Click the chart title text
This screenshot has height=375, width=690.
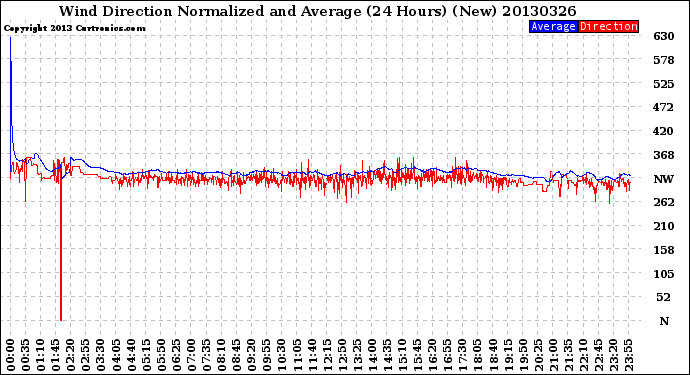[x=317, y=11]
